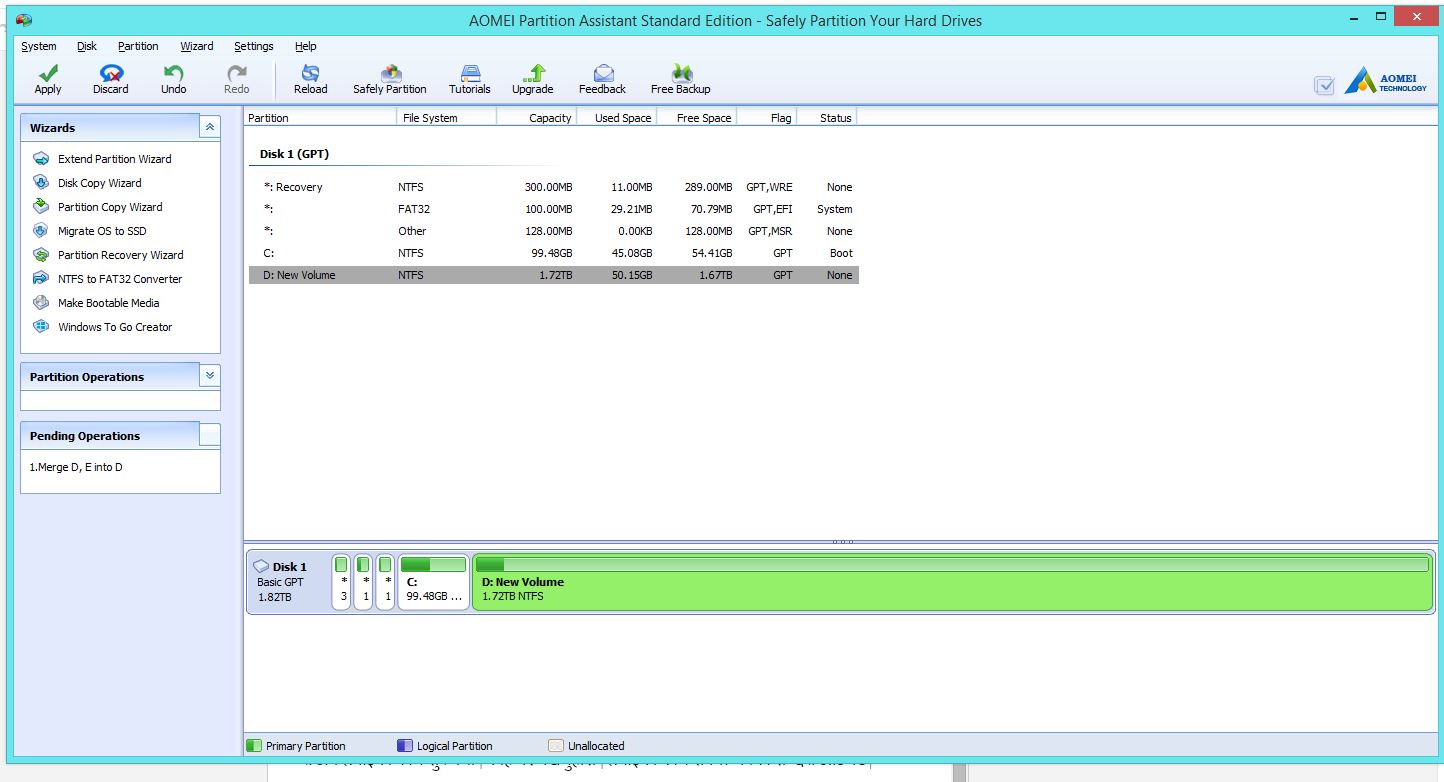The width and height of the screenshot is (1444, 782).
Task: Open the Help menu
Action: [306, 46]
